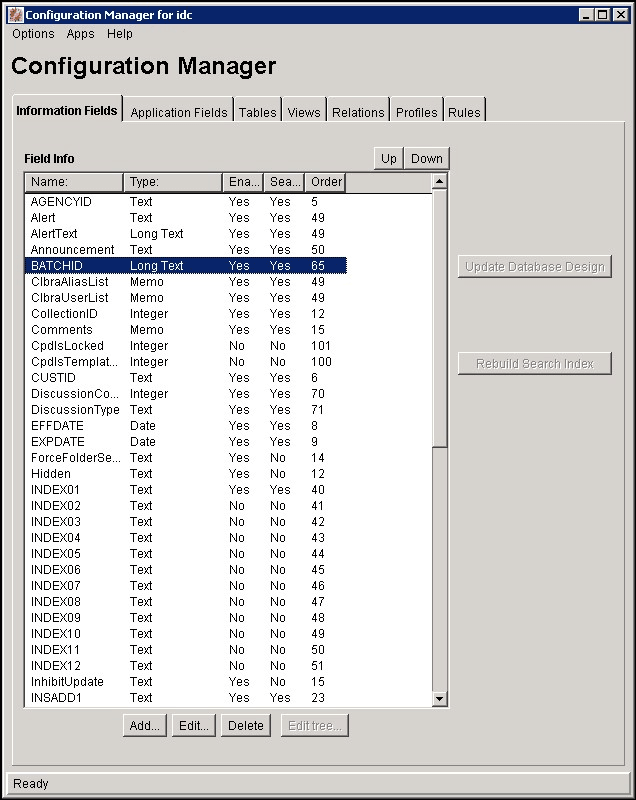The image size is (636, 800).
Task: Click the Down button
Action: 427,159
